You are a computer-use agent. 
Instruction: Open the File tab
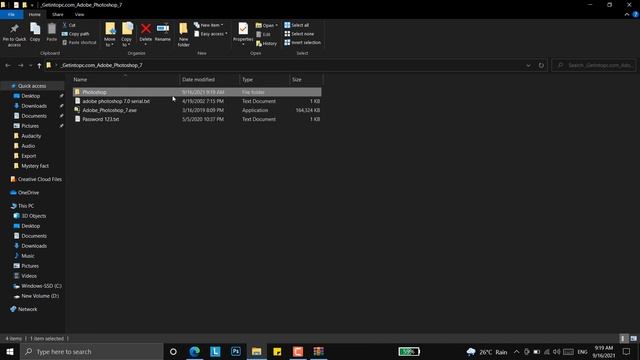pyautogui.click(x=11, y=14)
